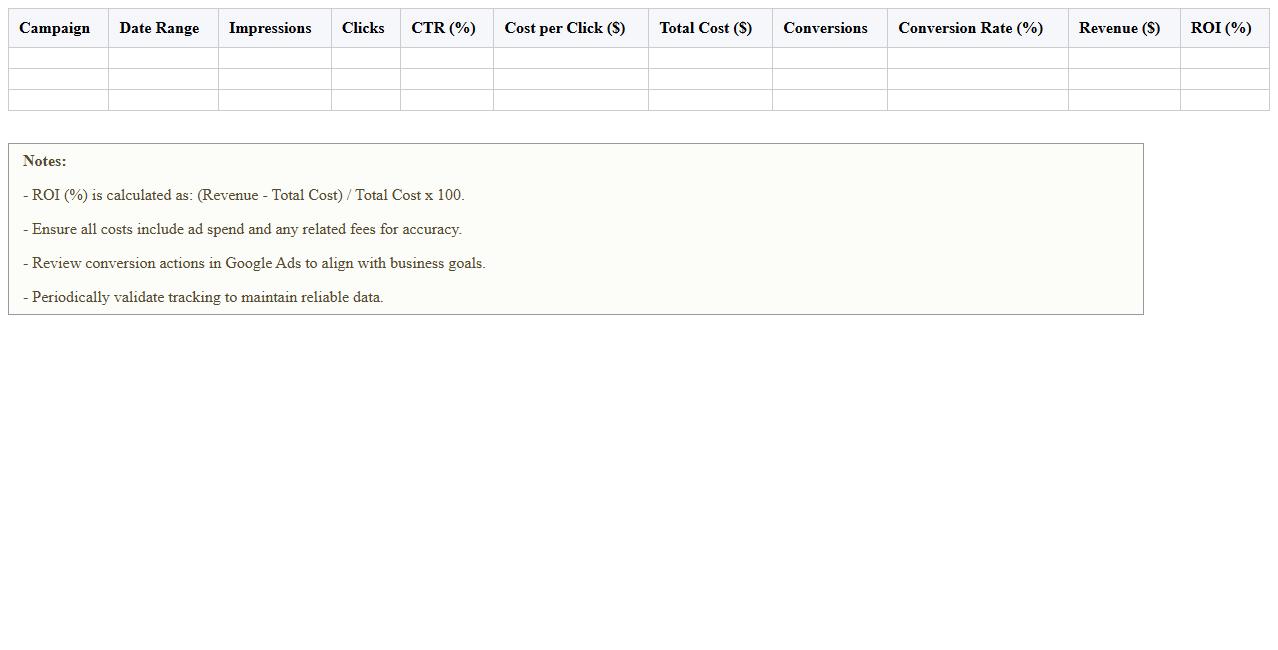
Task: Click the Conversions column header
Action: [x=826, y=28]
